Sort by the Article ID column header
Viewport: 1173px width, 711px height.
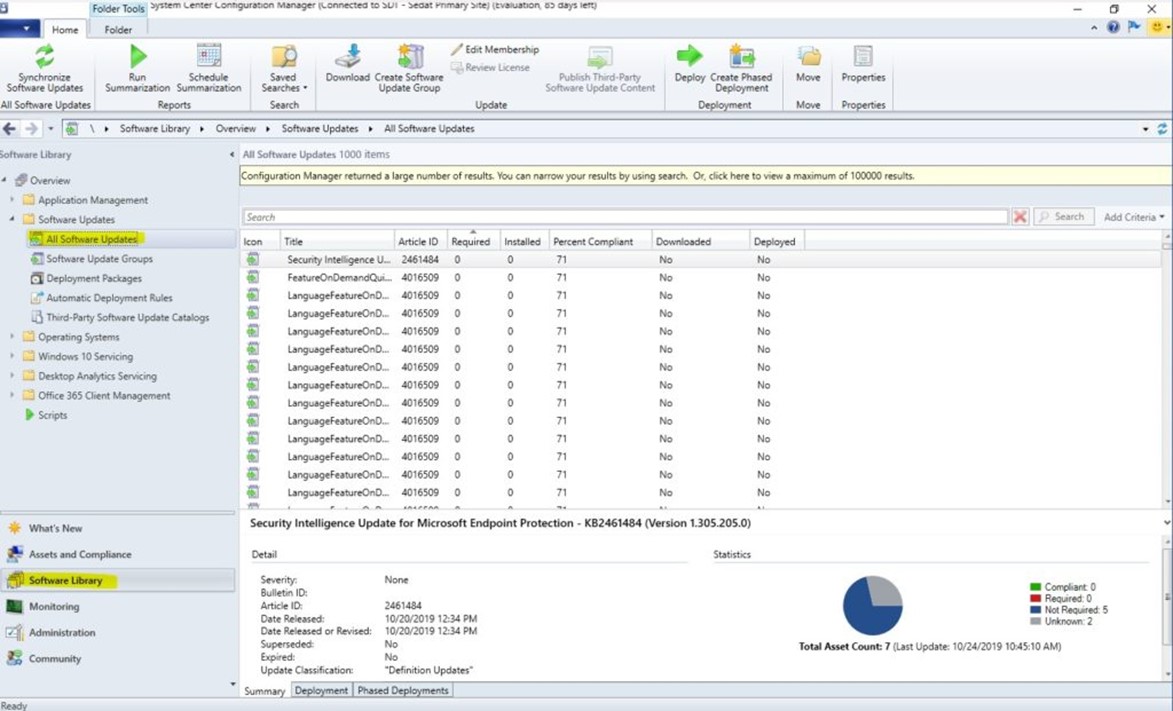(x=421, y=242)
